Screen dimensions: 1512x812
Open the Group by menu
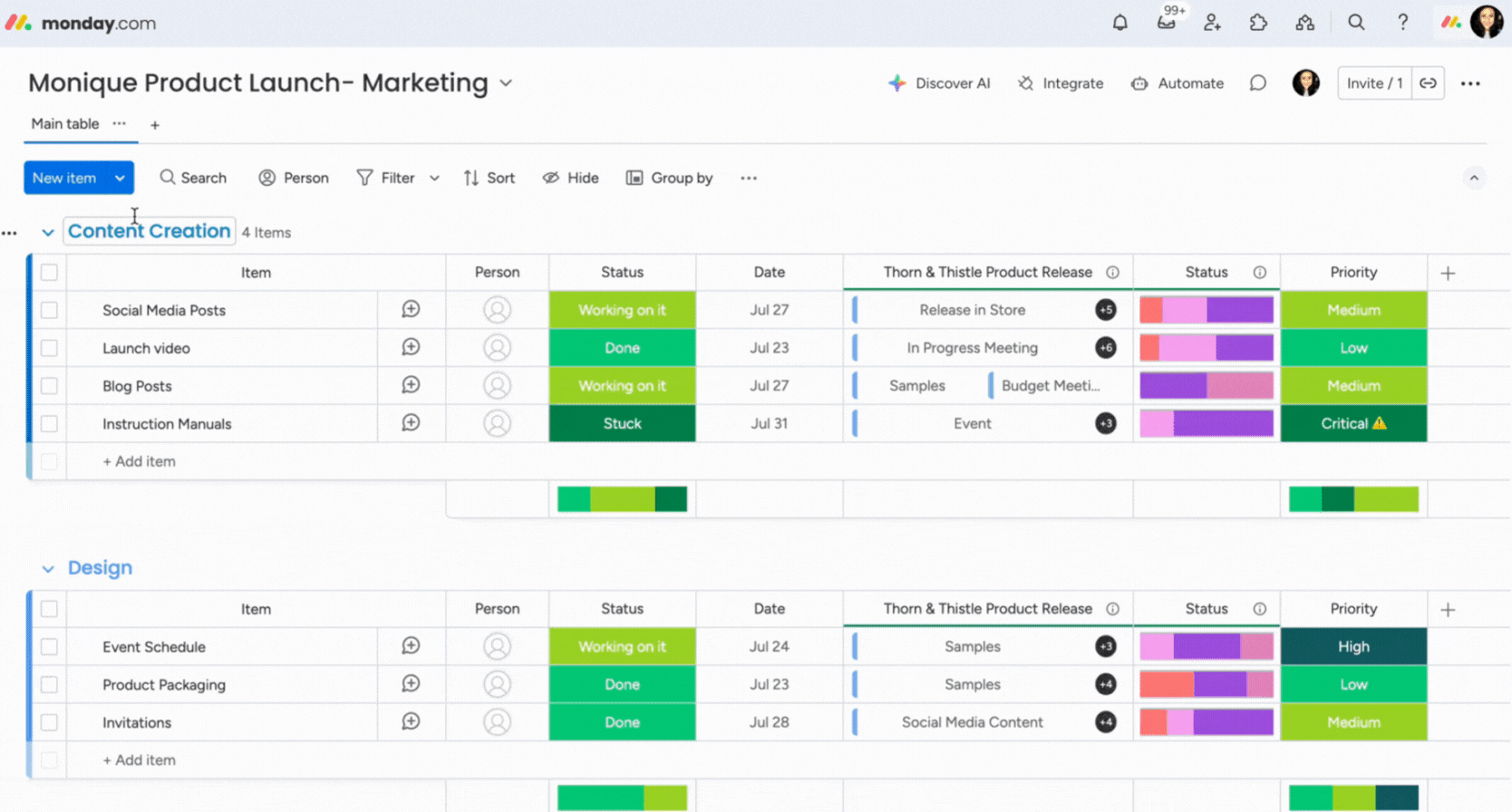pos(670,179)
